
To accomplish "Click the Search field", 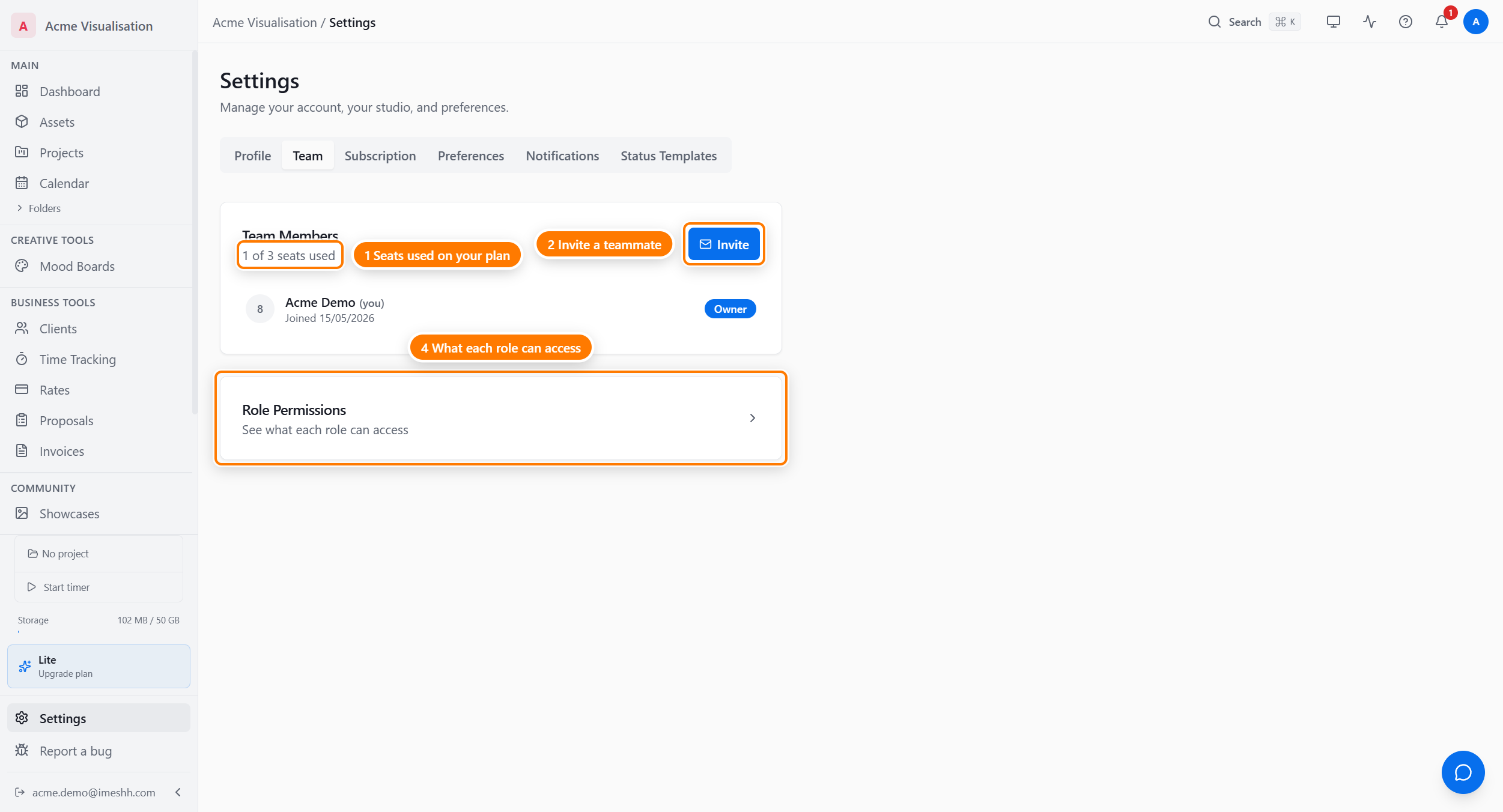I will 1254,22.
